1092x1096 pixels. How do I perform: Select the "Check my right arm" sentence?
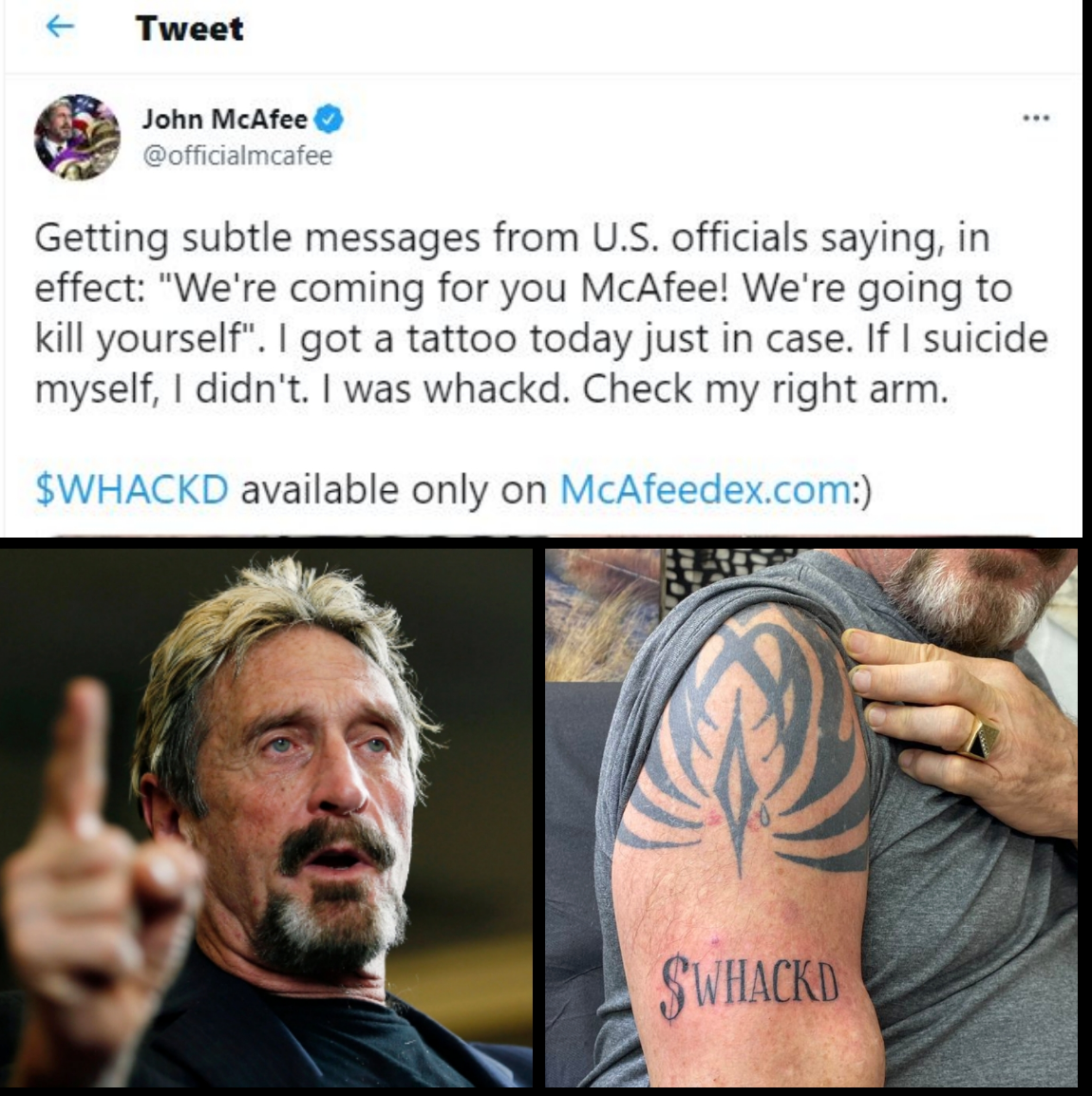pos(766,389)
